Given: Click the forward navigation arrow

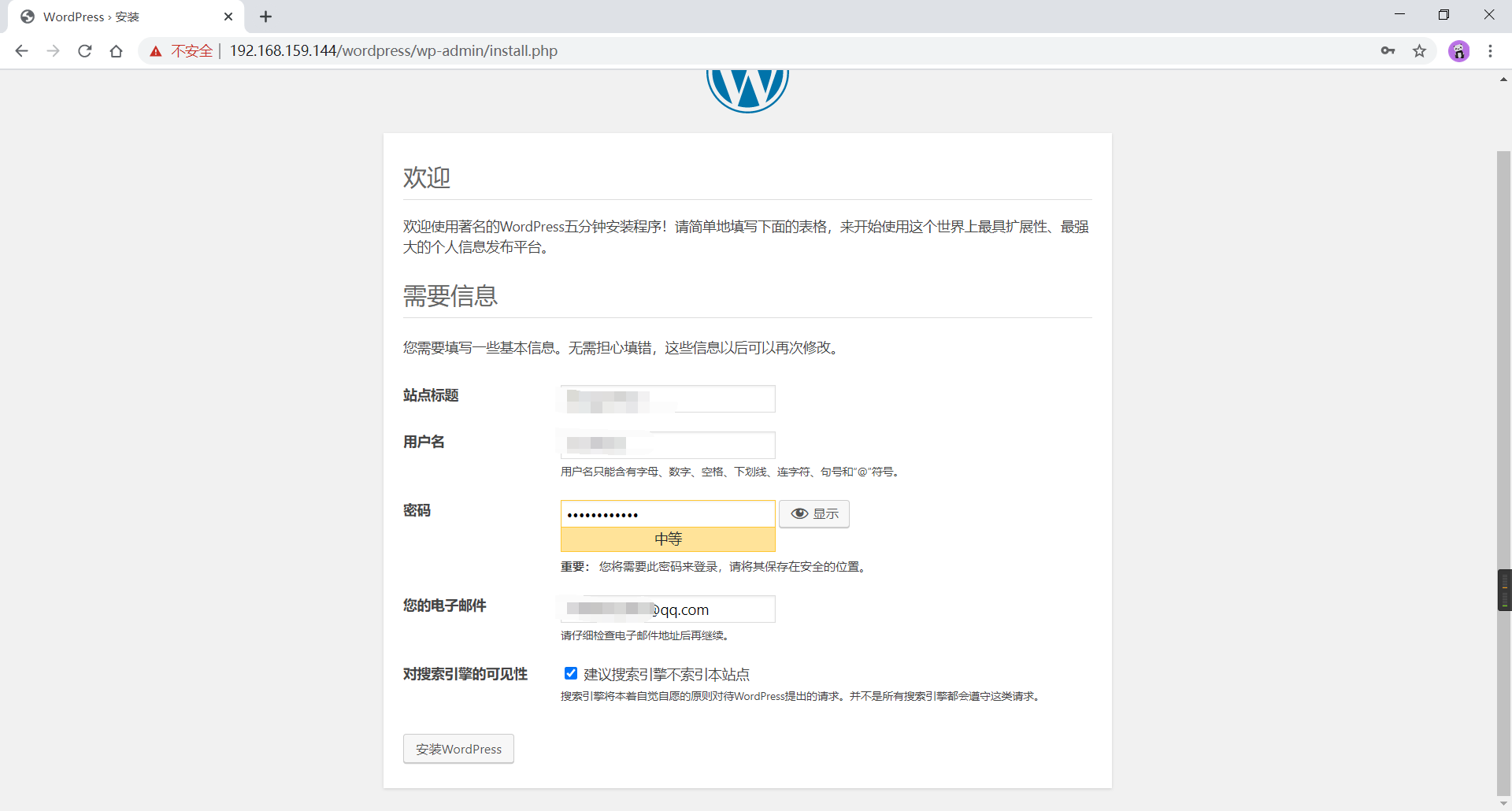Looking at the screenshot, I should 53,50.
